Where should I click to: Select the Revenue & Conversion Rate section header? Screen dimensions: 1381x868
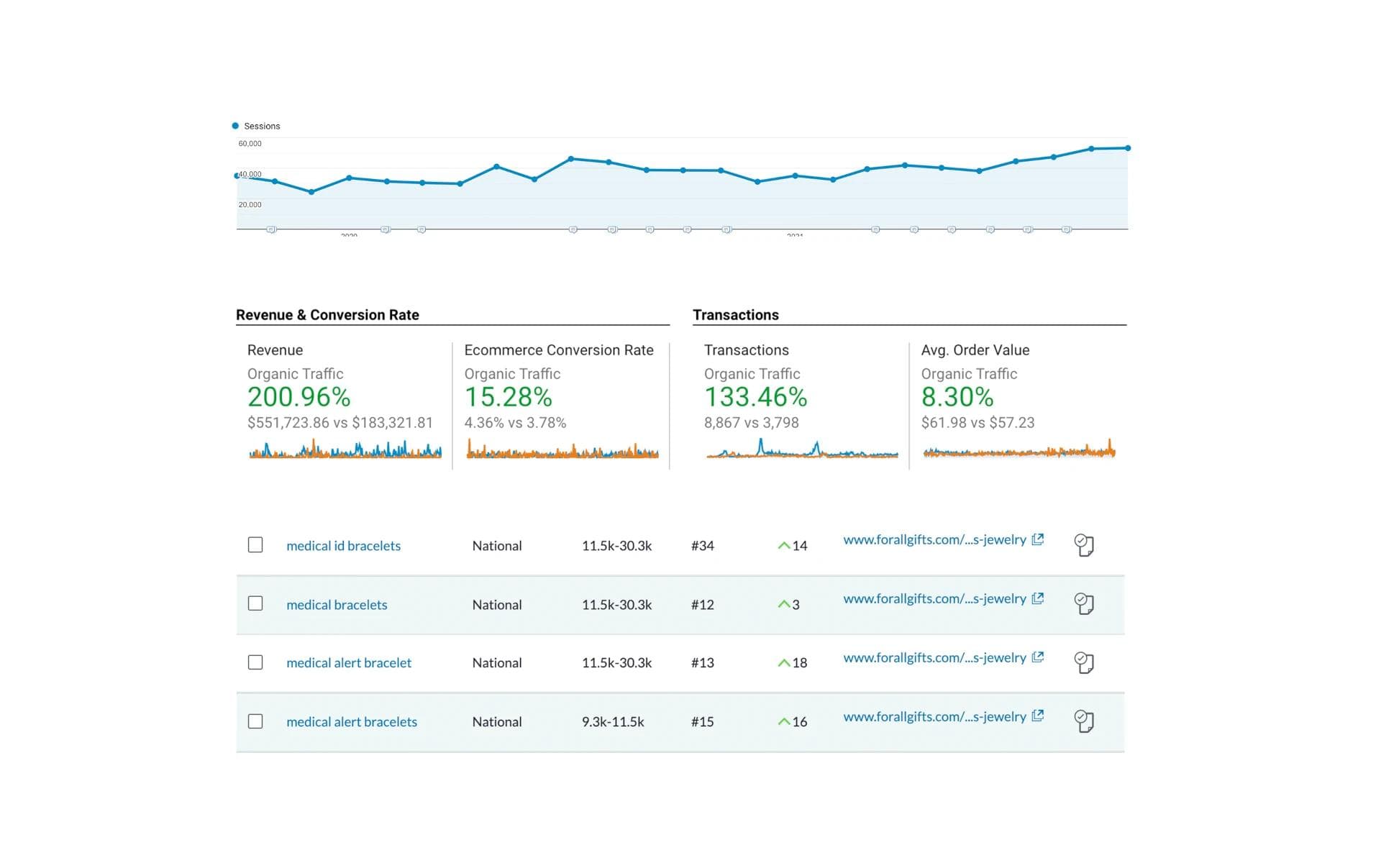pyautogui.click(x=327, y=314)
